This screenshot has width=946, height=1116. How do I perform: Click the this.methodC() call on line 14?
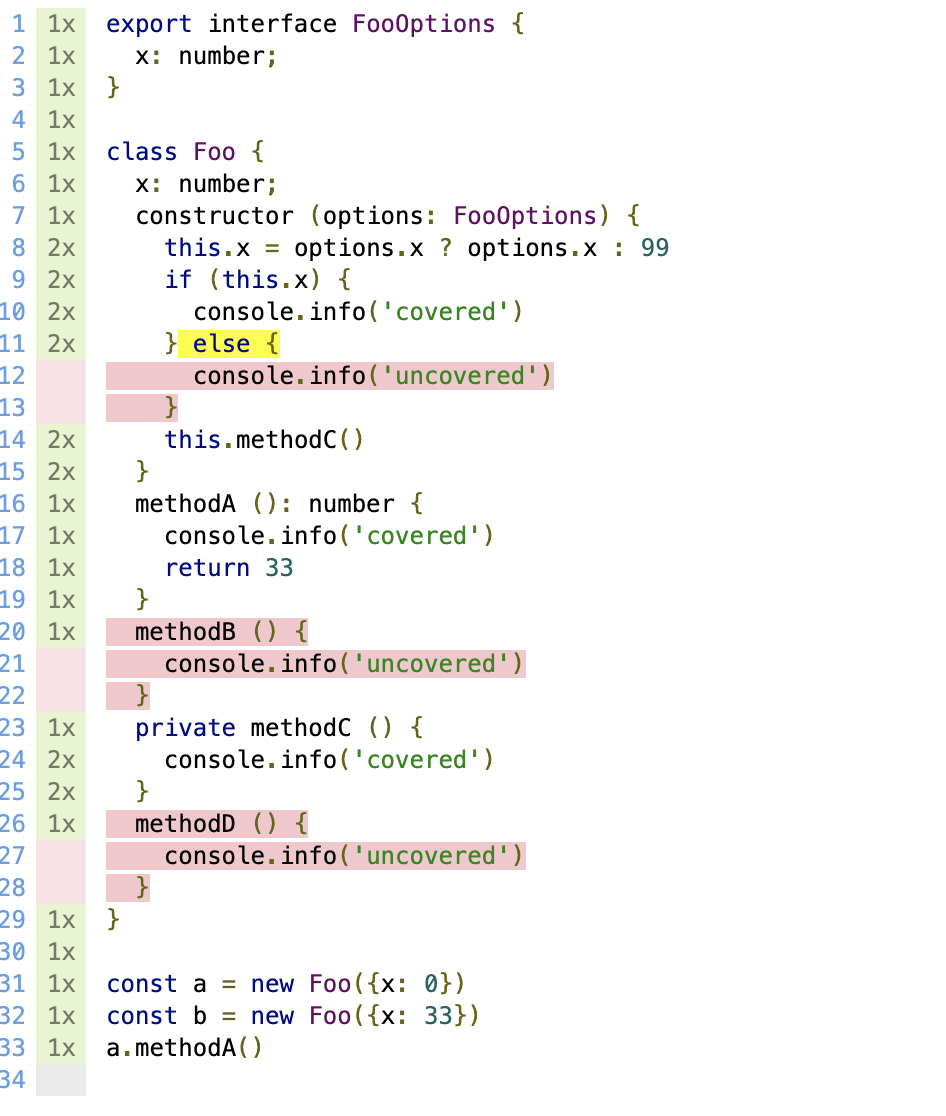point(264,440)
